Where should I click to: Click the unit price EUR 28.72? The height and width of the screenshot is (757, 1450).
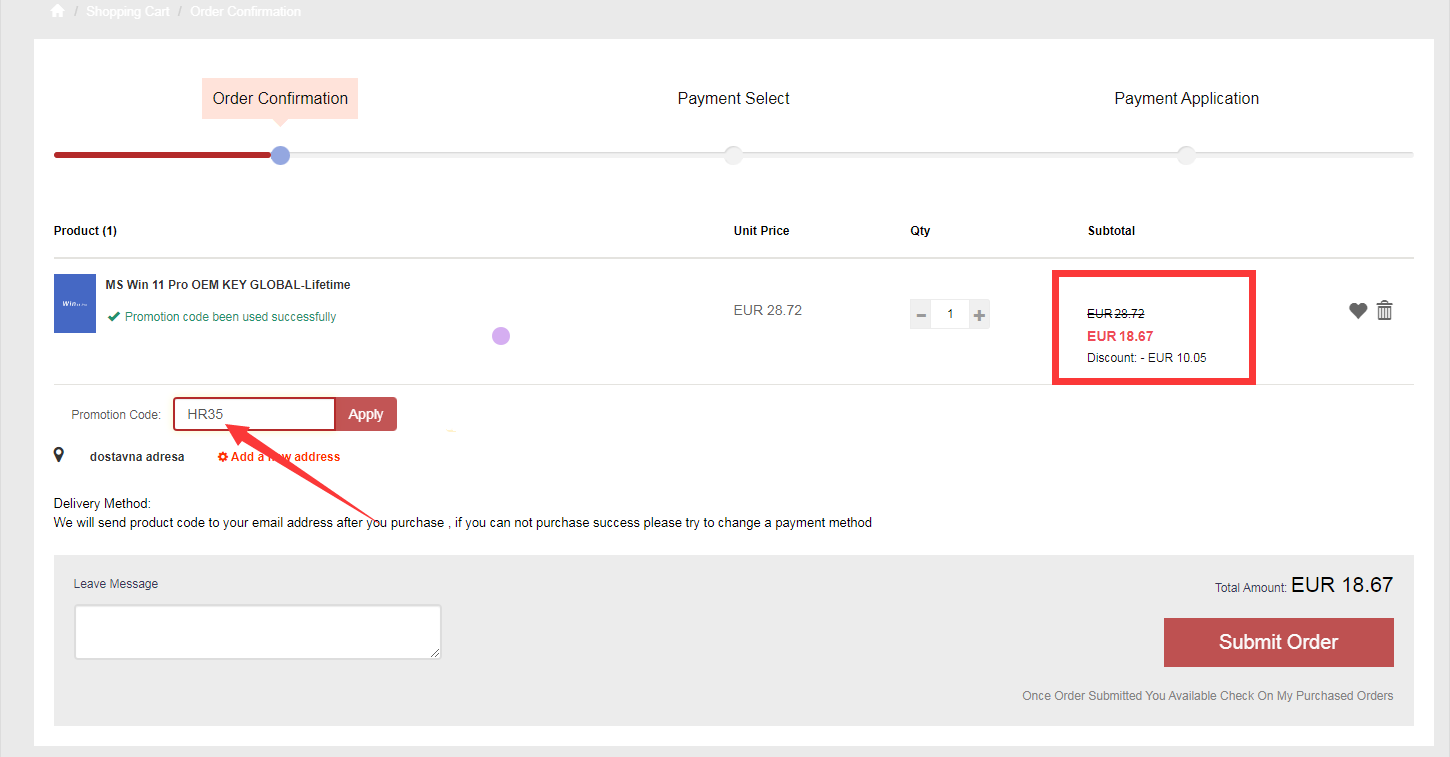click(x=767, y=310)
